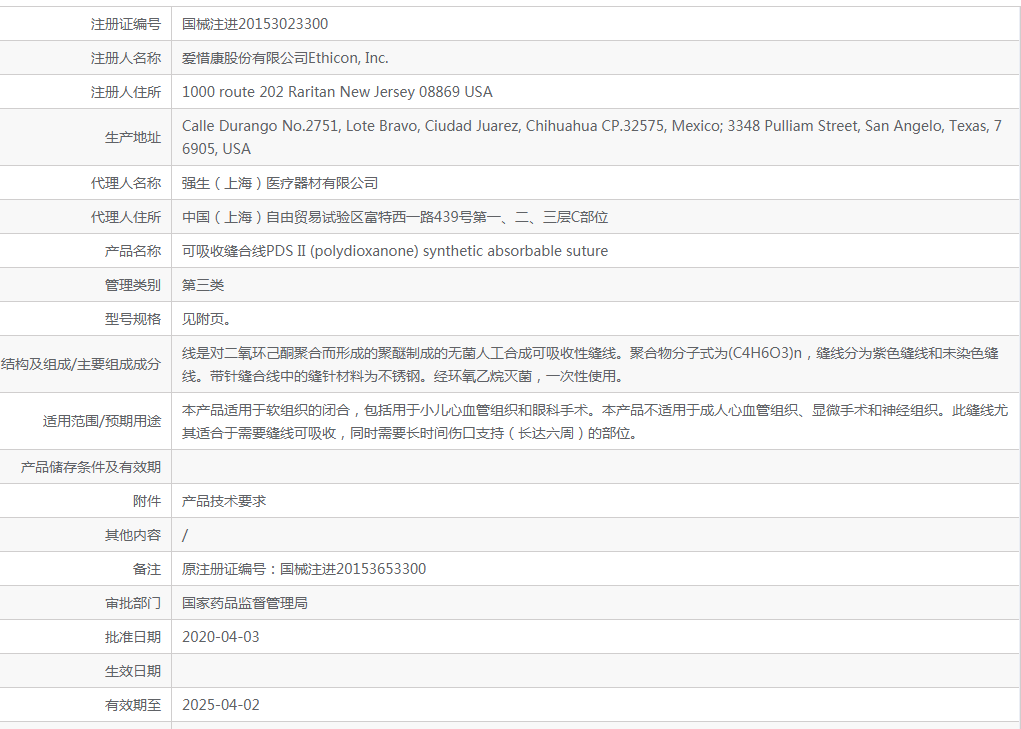Select the 审批部门 label
Image resolution: width=1021 pixels, height=729 pixels.
pos(133,603)
